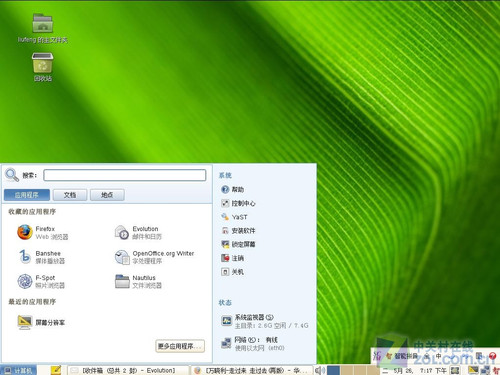Start Banshee media player

41,257
